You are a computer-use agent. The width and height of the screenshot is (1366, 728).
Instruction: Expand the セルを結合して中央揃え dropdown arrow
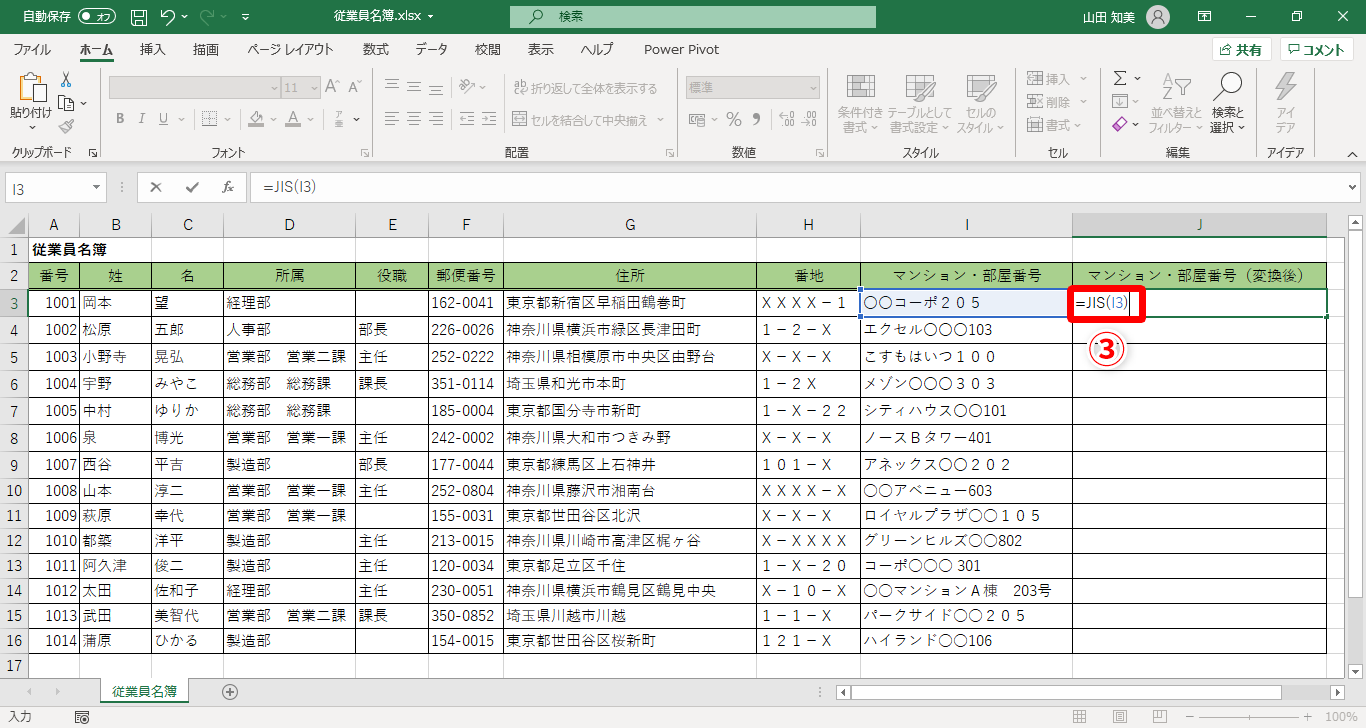658,119
